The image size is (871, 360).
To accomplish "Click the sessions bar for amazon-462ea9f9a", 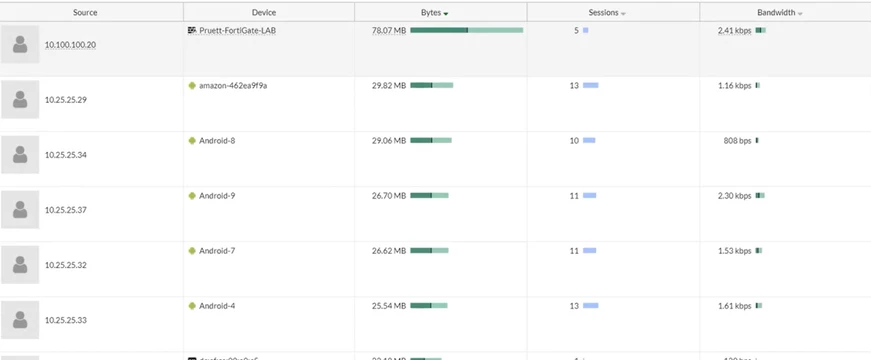I will tap(590, 85).
